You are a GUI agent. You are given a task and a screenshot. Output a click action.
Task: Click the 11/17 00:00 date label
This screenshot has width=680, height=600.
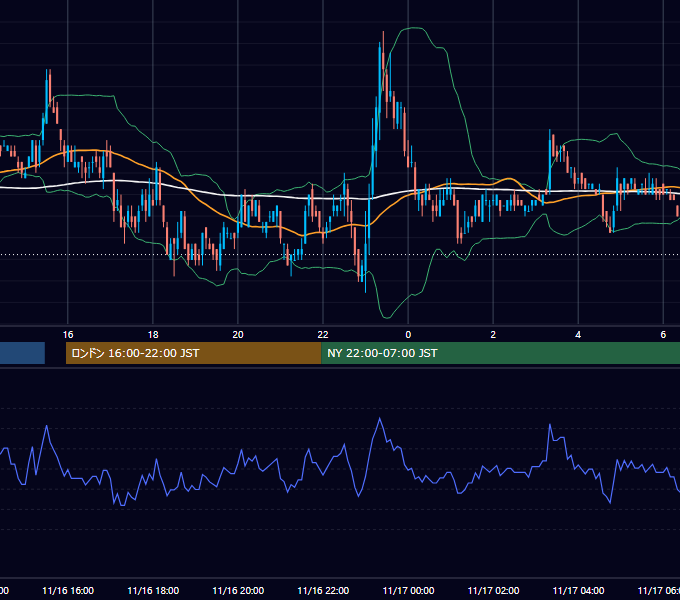[408, 591]
